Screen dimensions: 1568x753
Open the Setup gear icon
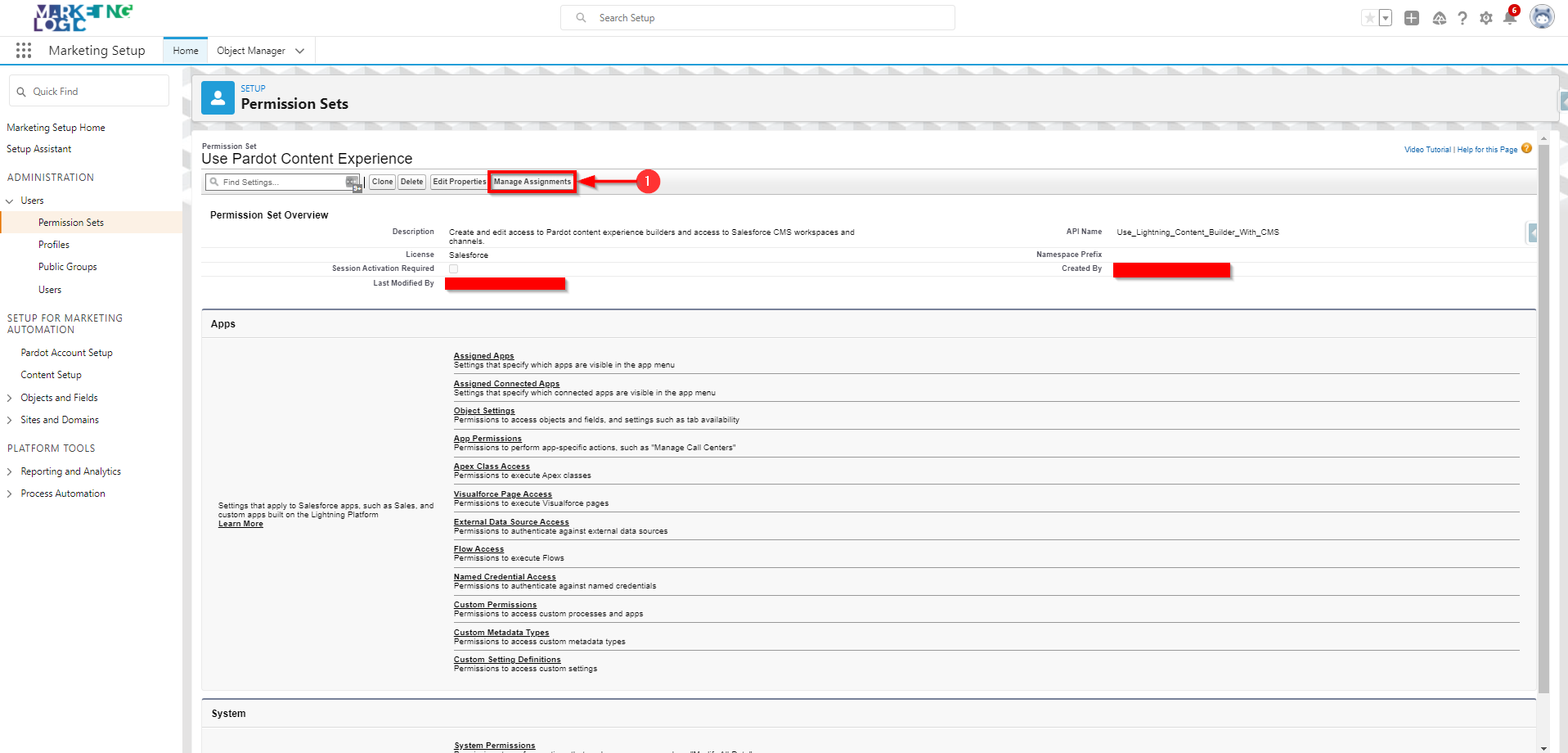point(1486,18)
